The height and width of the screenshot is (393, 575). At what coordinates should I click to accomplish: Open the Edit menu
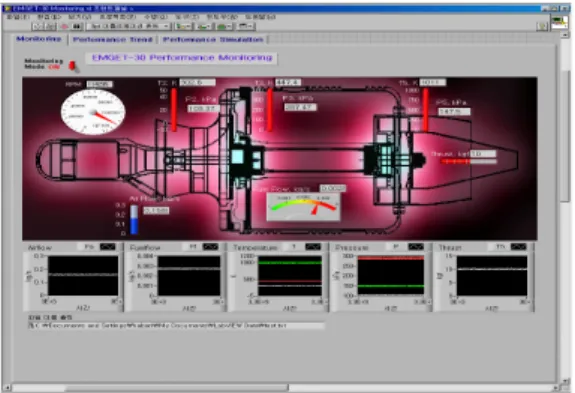(49, 17)
